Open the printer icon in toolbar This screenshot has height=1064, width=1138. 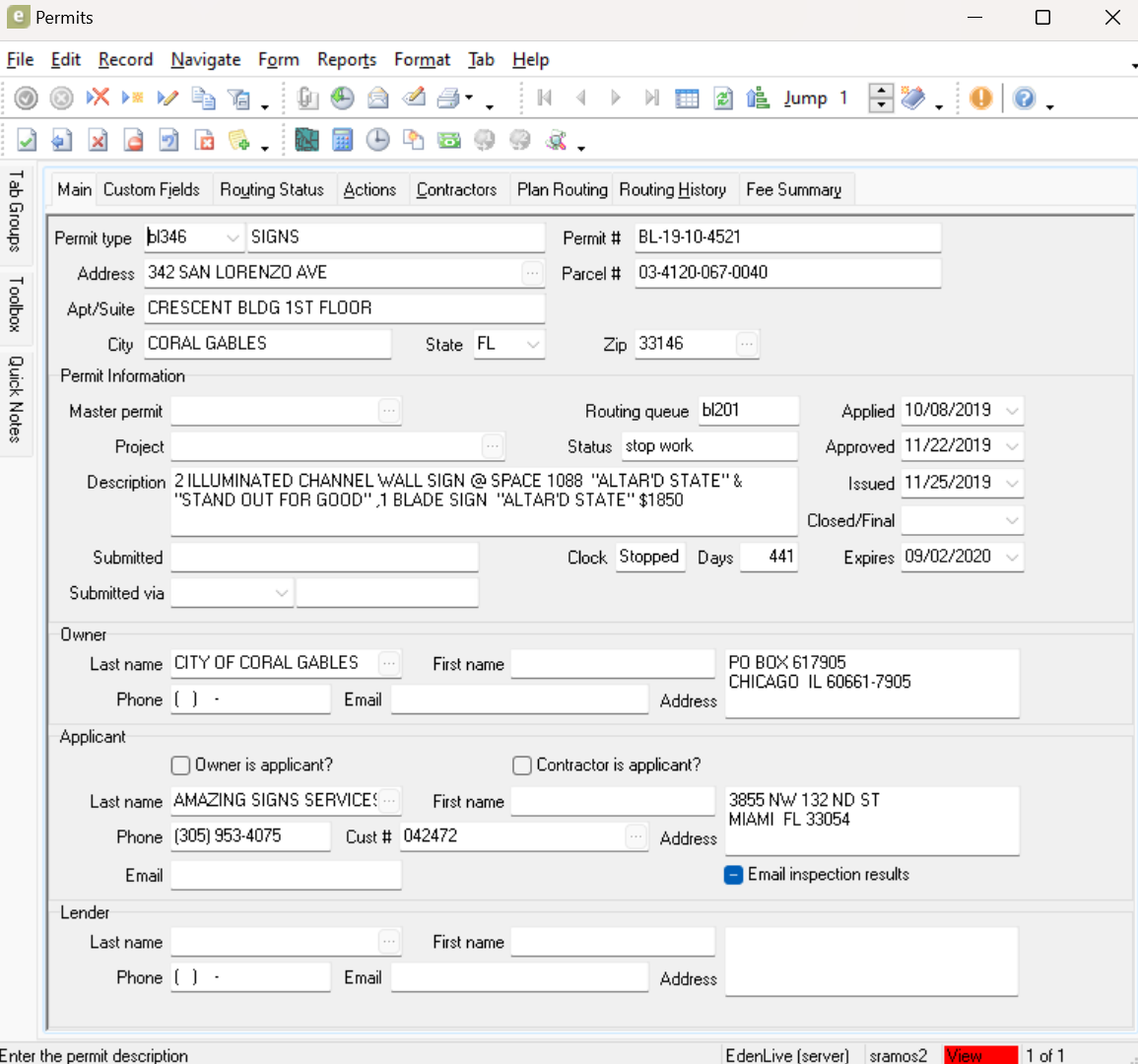coord(449,98)
